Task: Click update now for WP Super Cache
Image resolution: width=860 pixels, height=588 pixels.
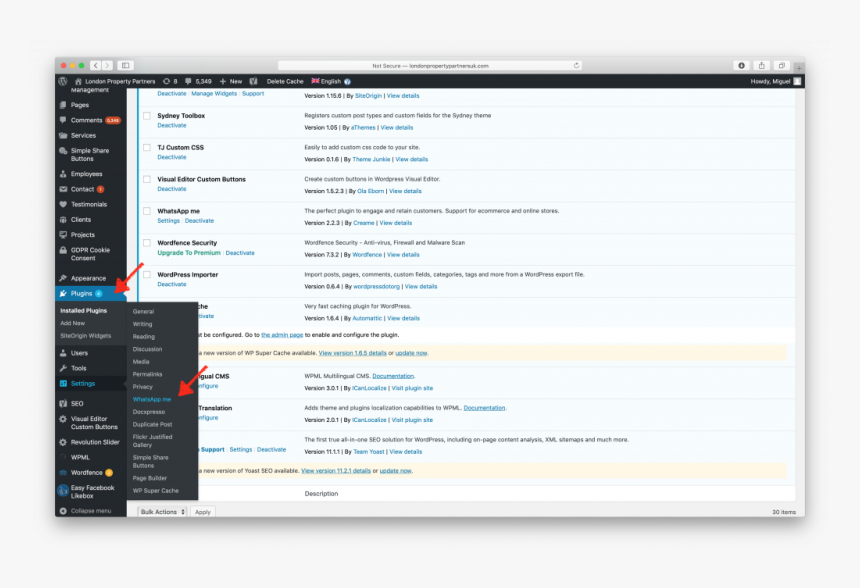Action: 411,353
